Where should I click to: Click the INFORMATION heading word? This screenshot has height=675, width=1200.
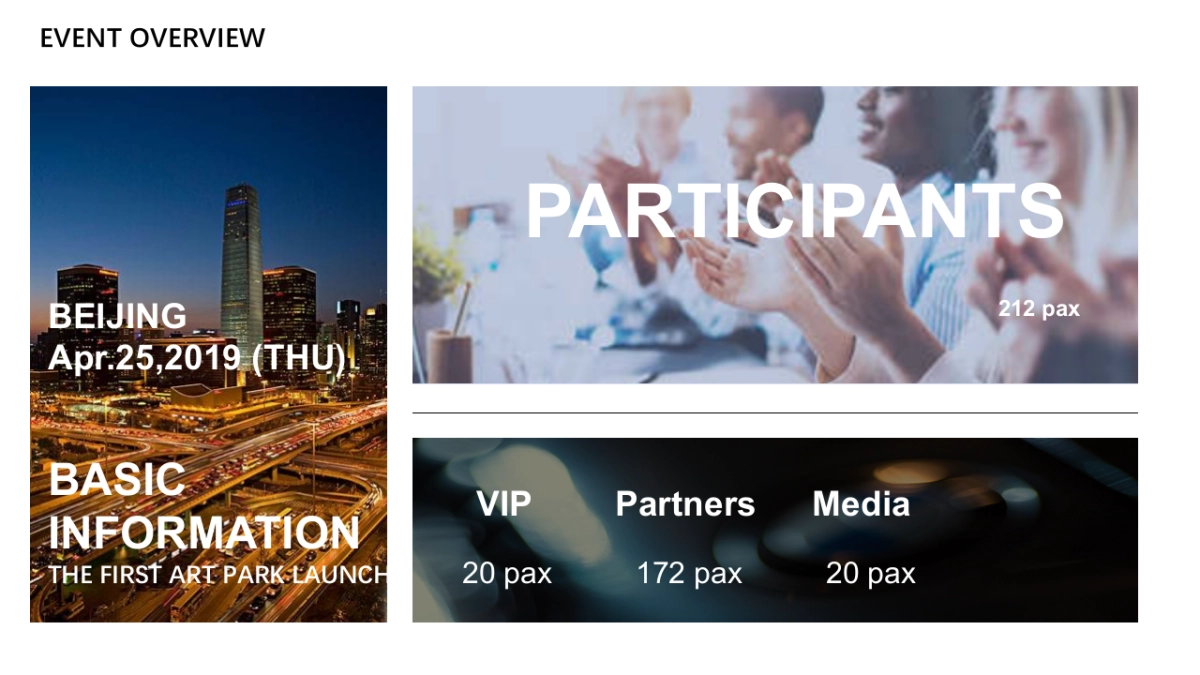[x=204, y=533]
